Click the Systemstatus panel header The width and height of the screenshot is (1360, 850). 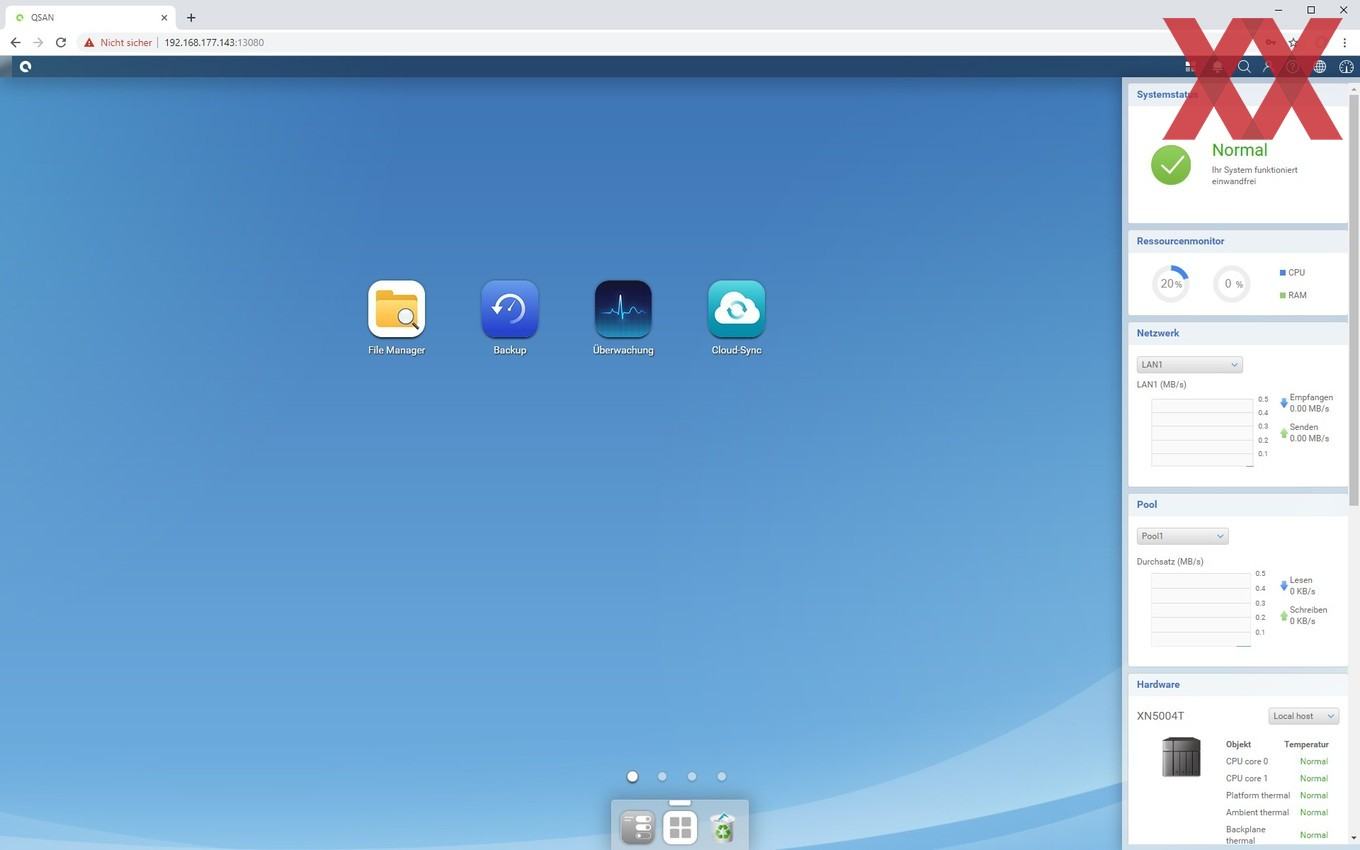point(1238,94)
